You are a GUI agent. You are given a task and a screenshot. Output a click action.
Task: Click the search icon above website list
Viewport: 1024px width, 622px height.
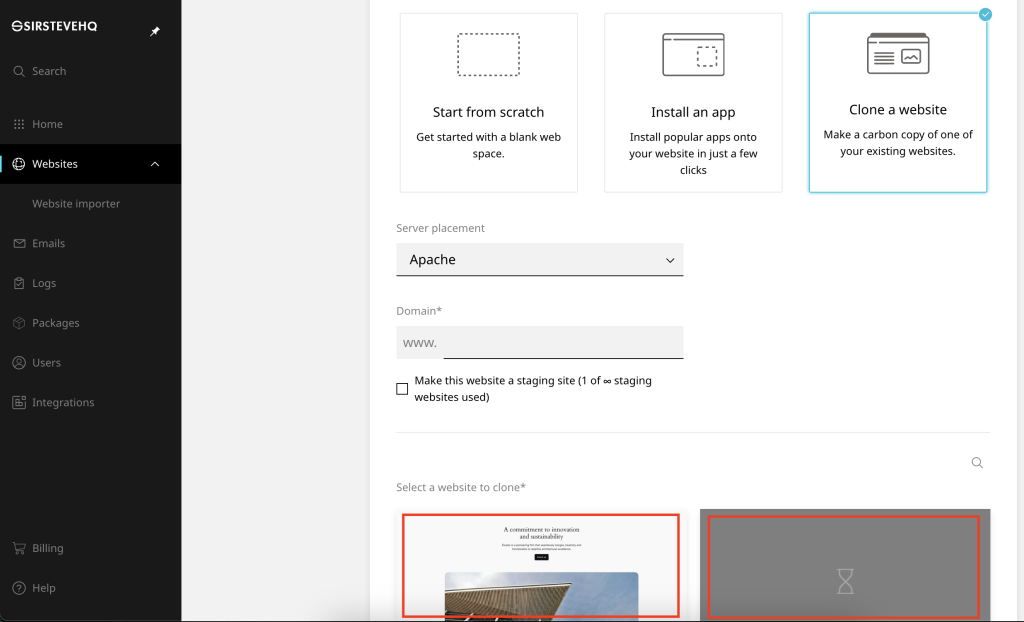click(x=977, y=463)
